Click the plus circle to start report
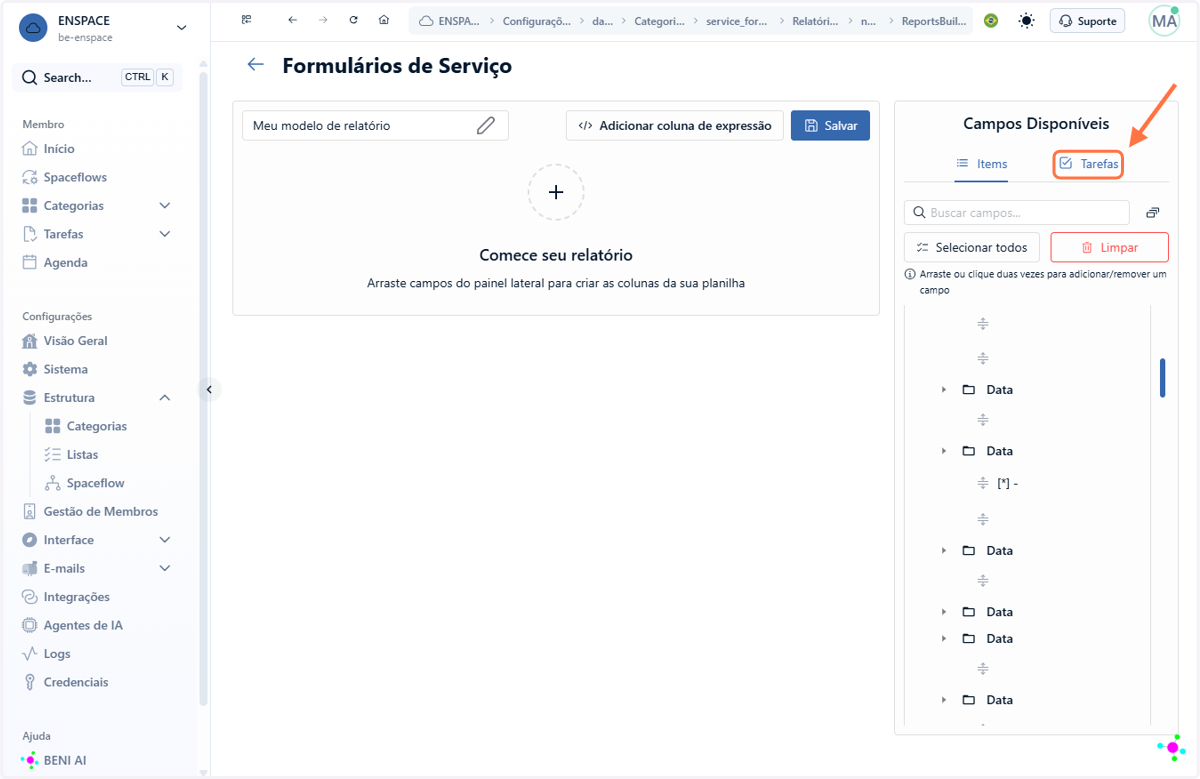The image size is (1200, 779). tap(556, 192)
